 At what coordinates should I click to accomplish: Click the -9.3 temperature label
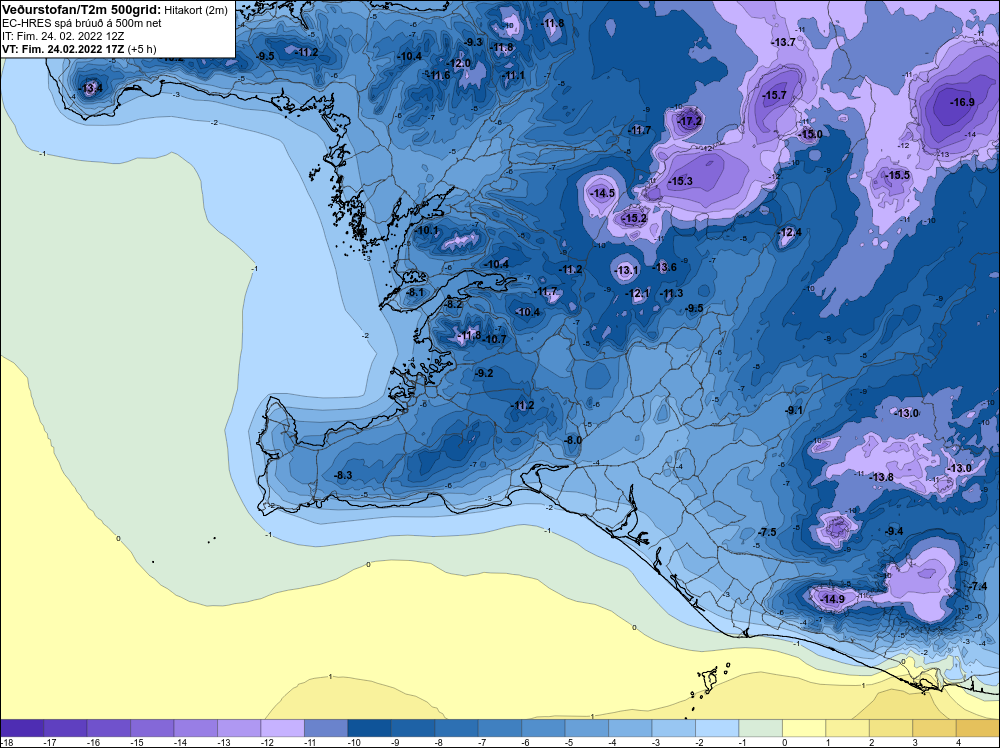(474, 42)
